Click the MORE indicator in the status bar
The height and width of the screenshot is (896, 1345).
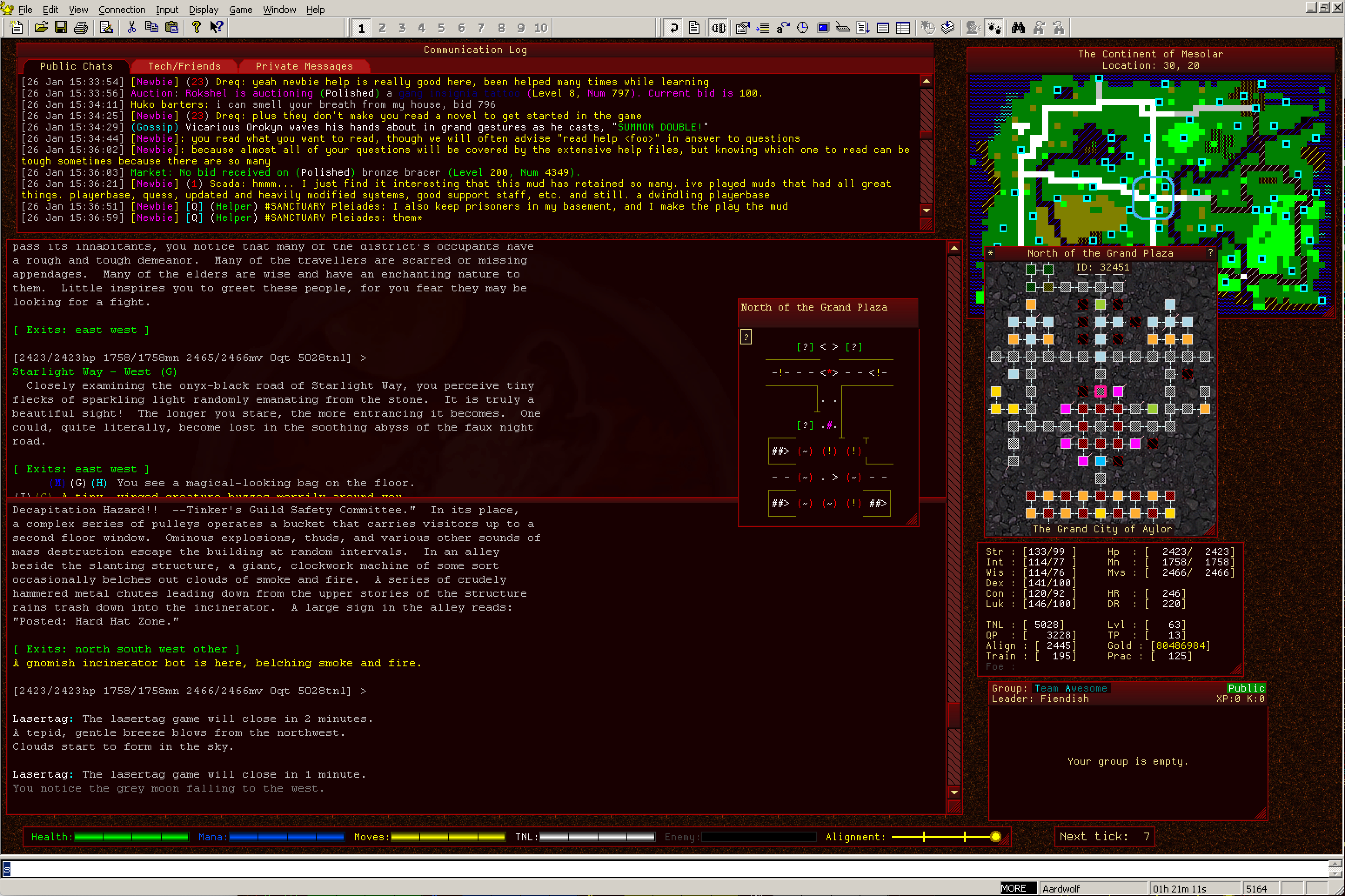click(x=1017, y=888)
